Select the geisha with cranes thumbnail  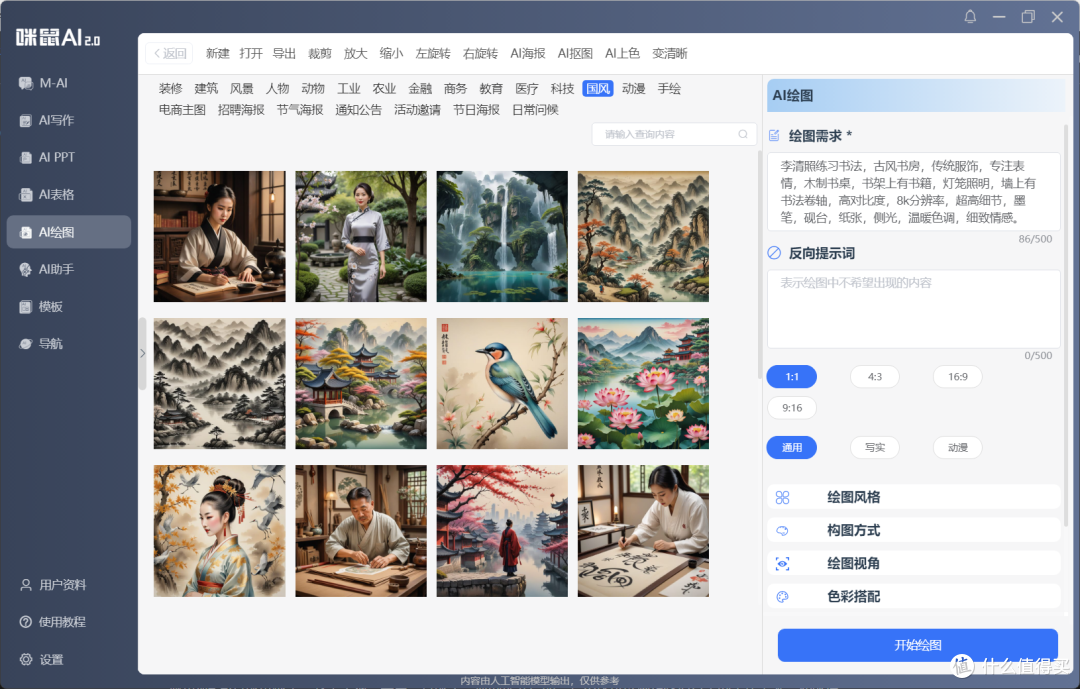pos(220,531)
